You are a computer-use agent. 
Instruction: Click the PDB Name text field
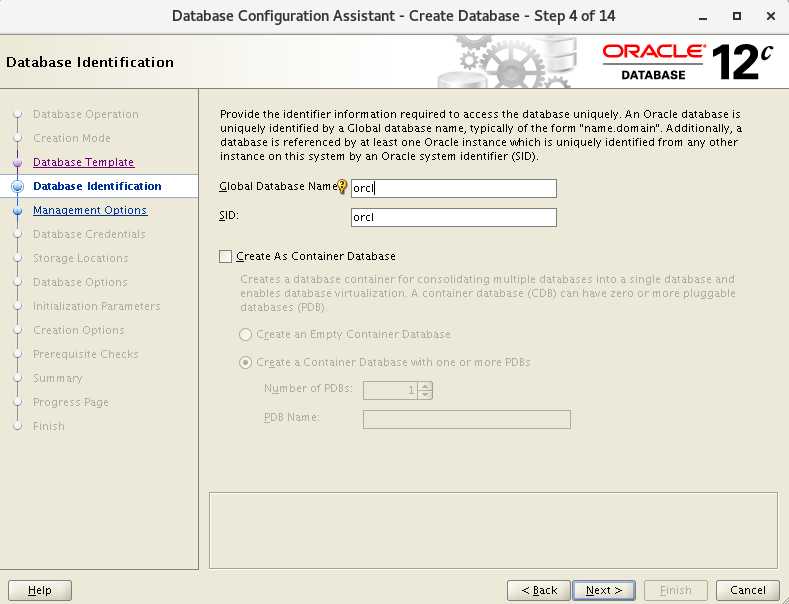coord(466,419)
